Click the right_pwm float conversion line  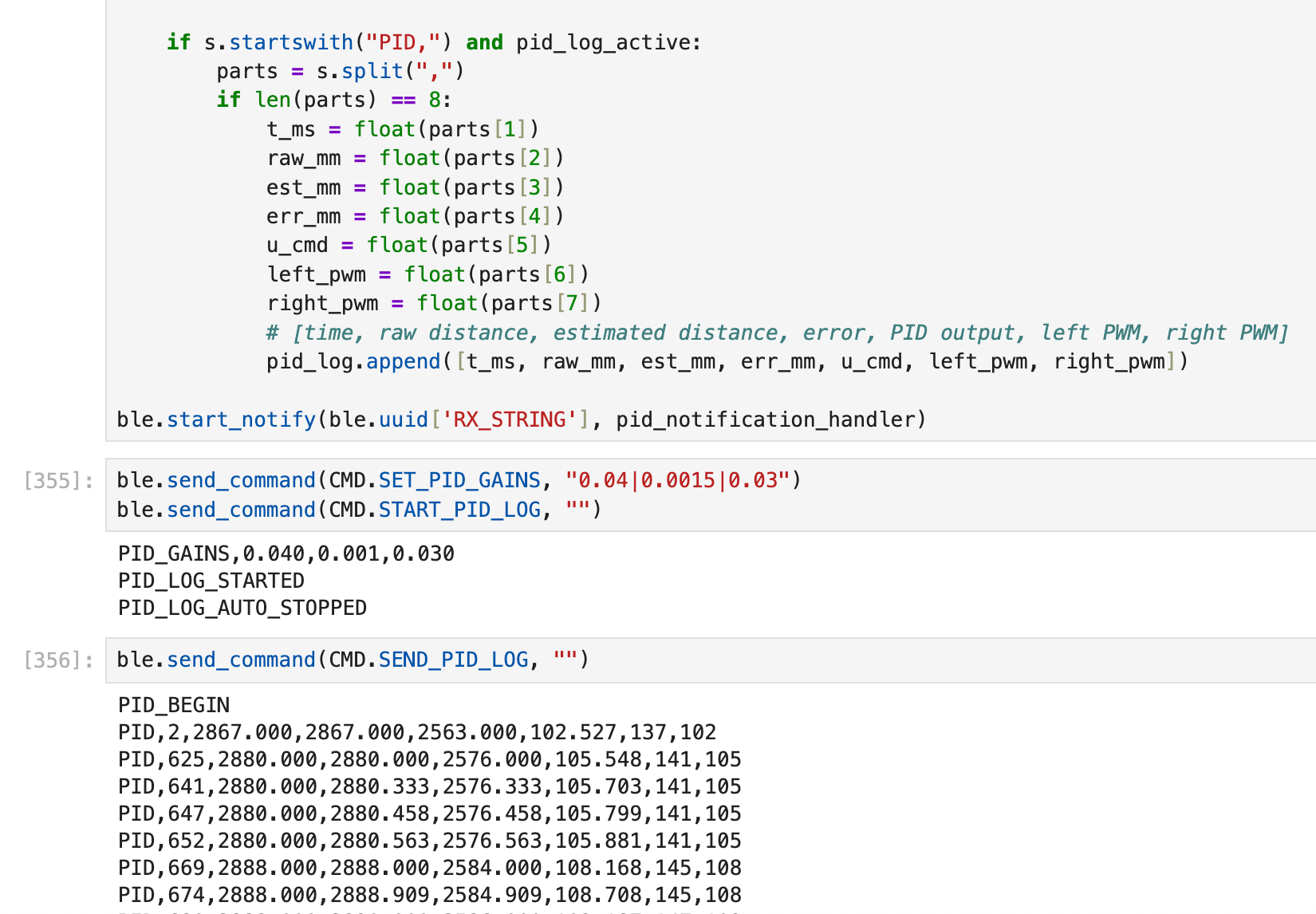coord(435,303)
